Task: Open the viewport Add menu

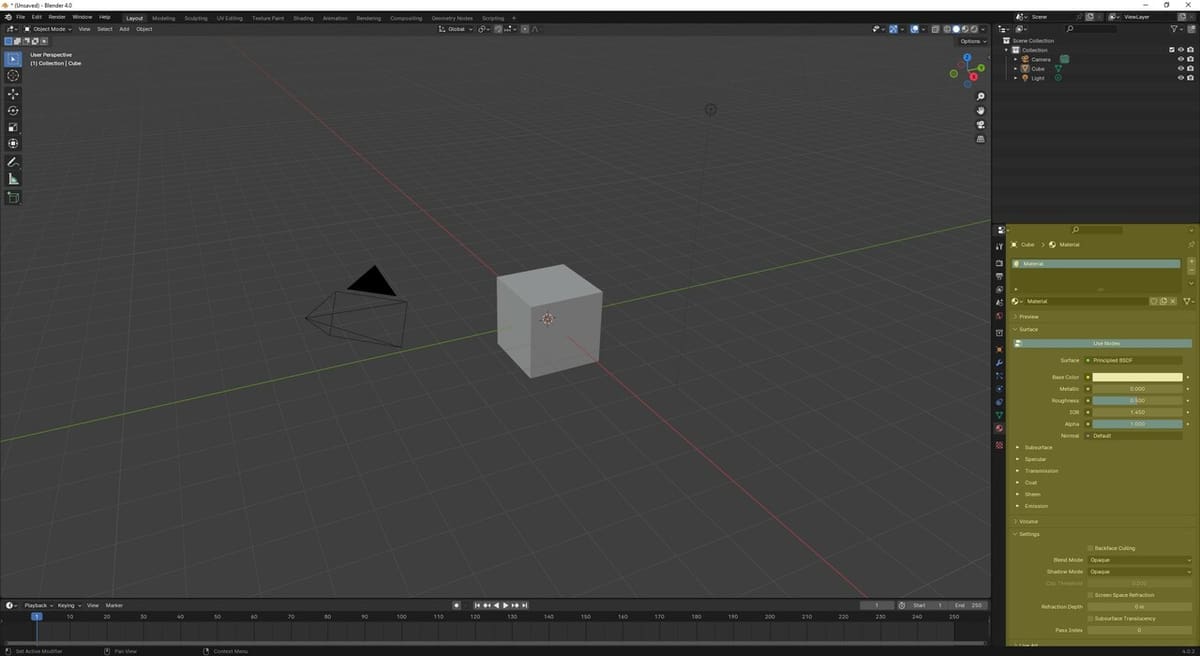Action: click(x=124, y=29)
